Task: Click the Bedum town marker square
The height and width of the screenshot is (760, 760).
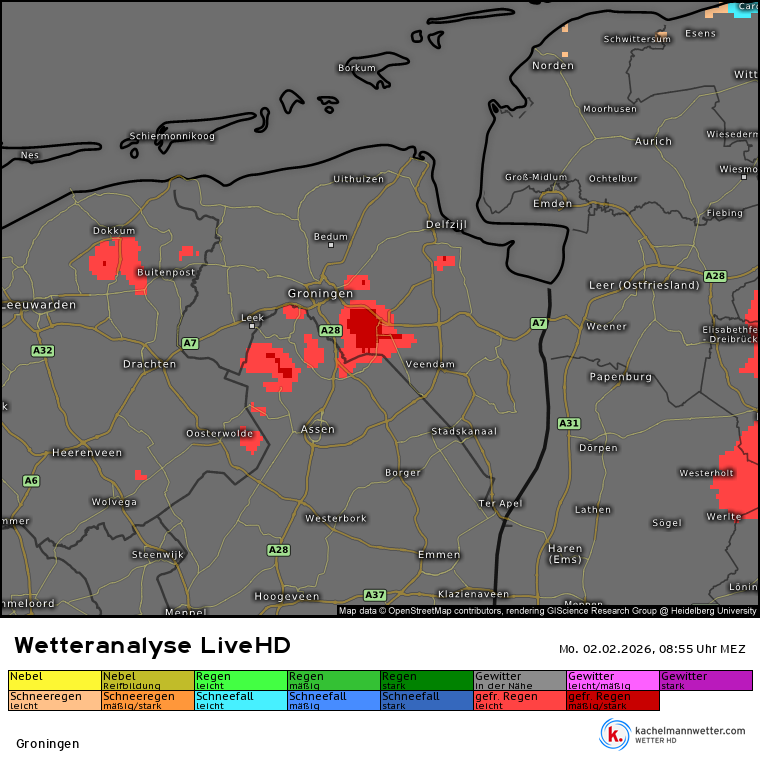Action: [331, 245]
